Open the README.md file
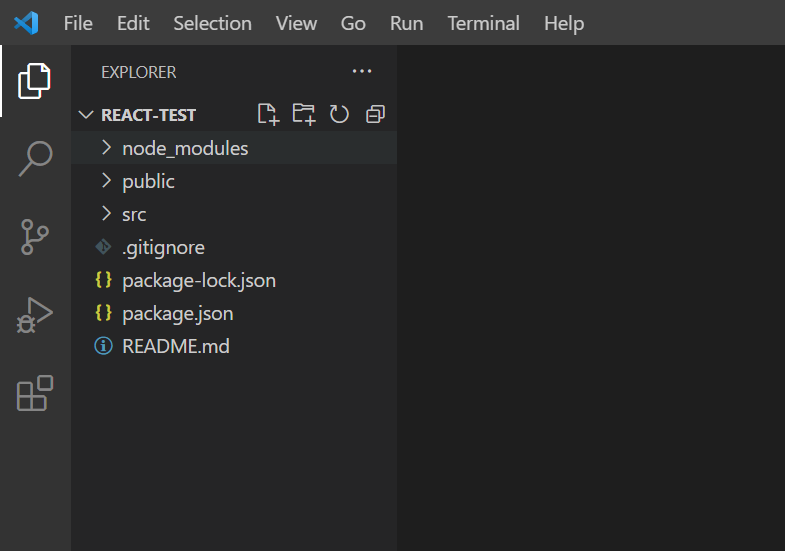The width and height of the screenshot is (785, 551). [176, 346]
